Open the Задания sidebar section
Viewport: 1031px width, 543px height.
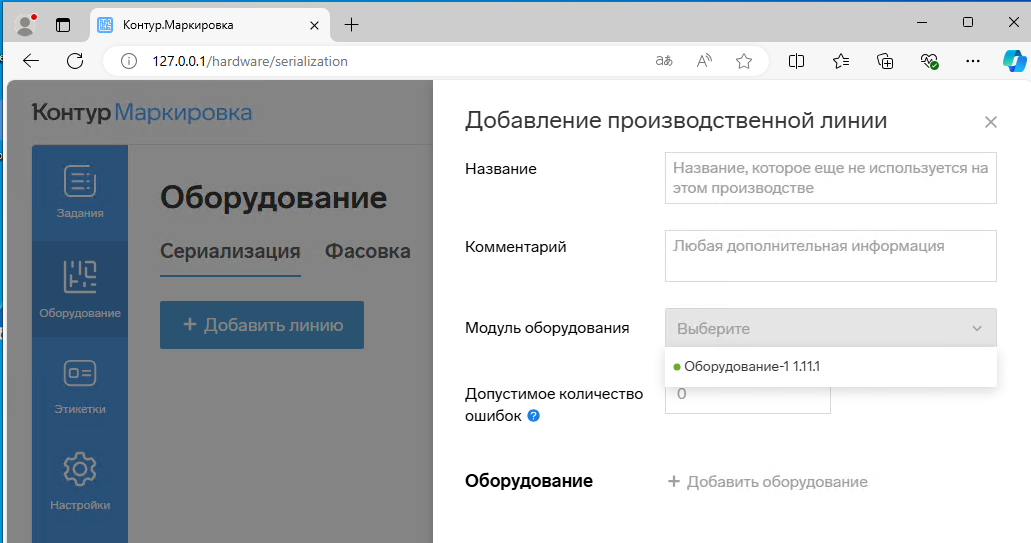79,191
